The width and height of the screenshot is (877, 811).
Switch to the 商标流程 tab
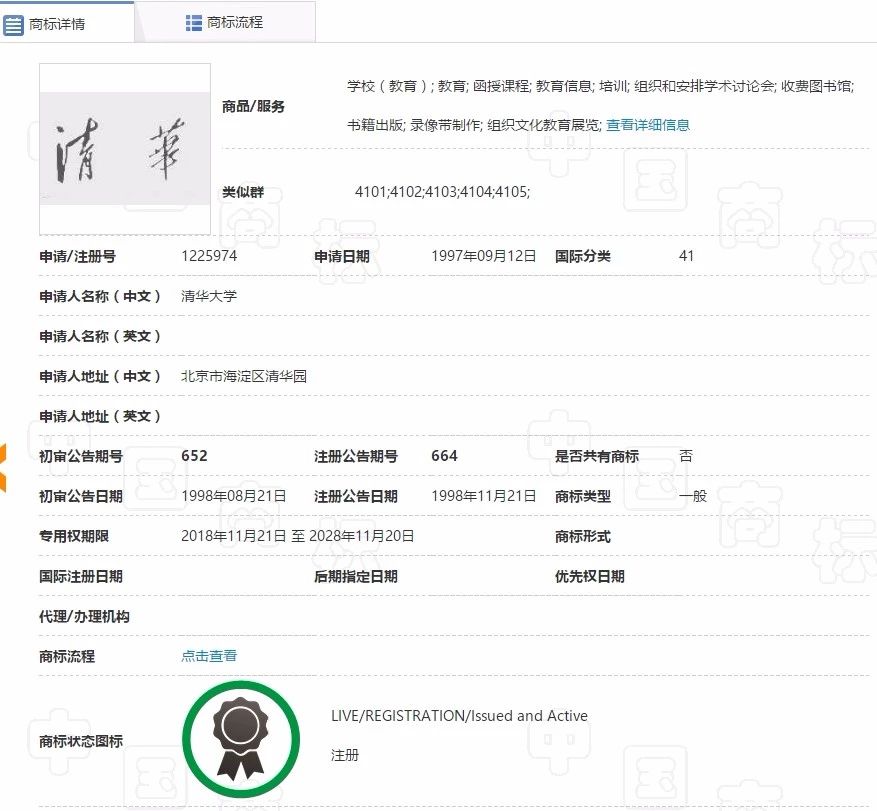click(x=225, y=22)
